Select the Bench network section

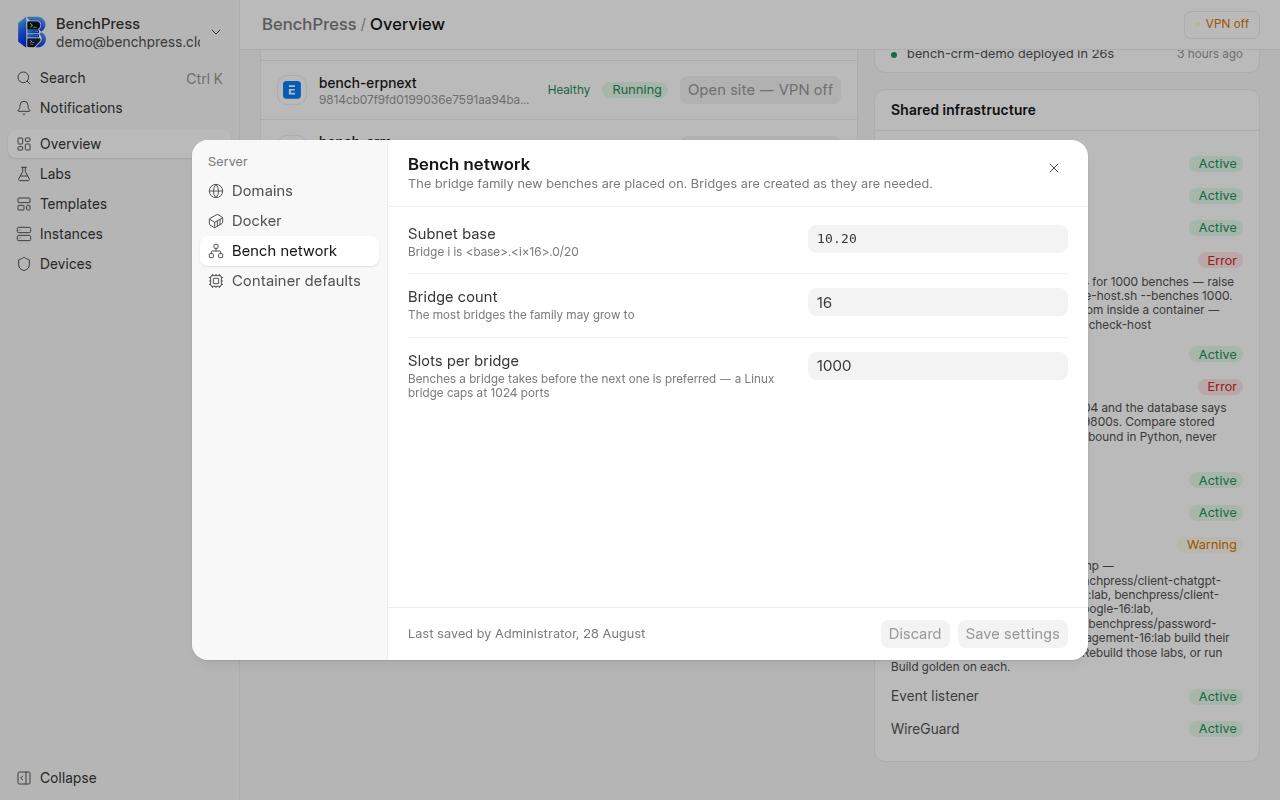(x=290, y=251)
